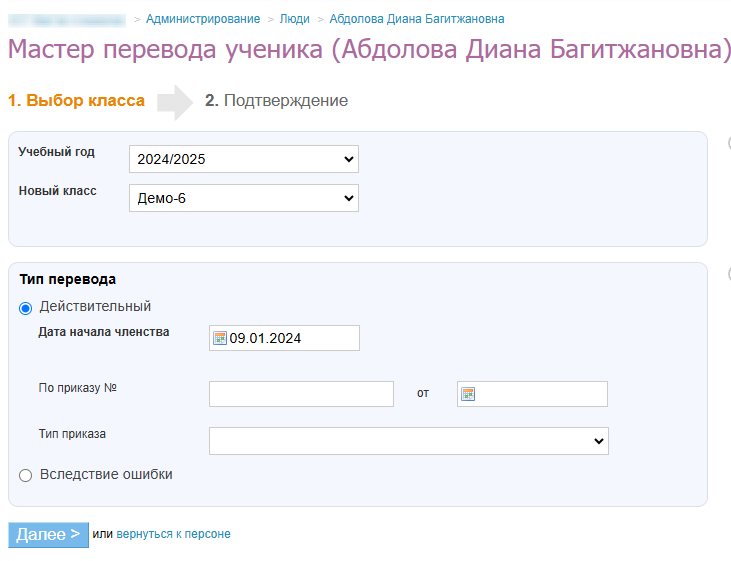Click the gray arrow between wizard steps
731x561 pixels.
coord(175,101)
